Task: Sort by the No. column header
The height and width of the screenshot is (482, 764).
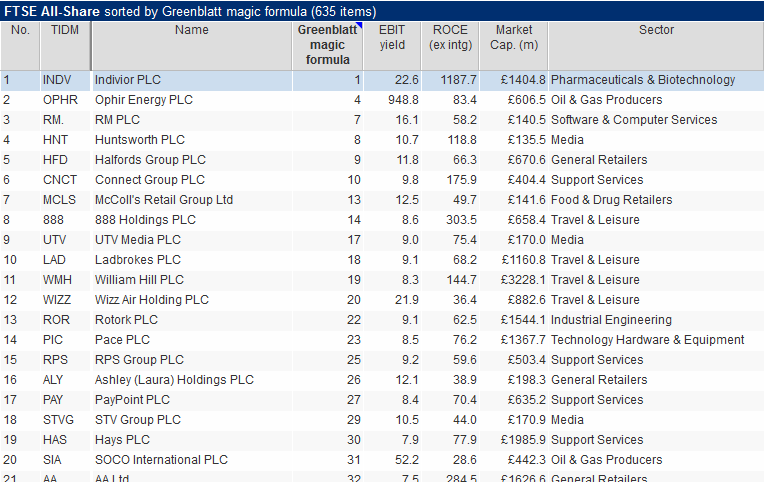Action: coord(20,46)
